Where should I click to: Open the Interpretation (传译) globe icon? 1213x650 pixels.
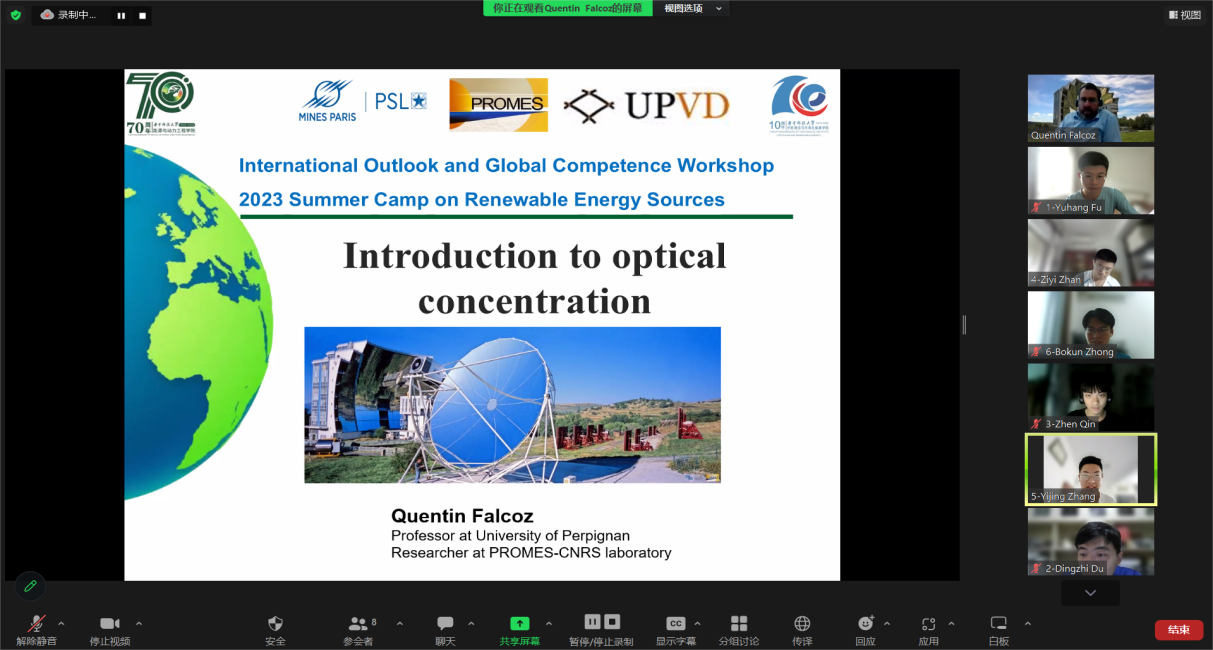[x=802, y=624]
